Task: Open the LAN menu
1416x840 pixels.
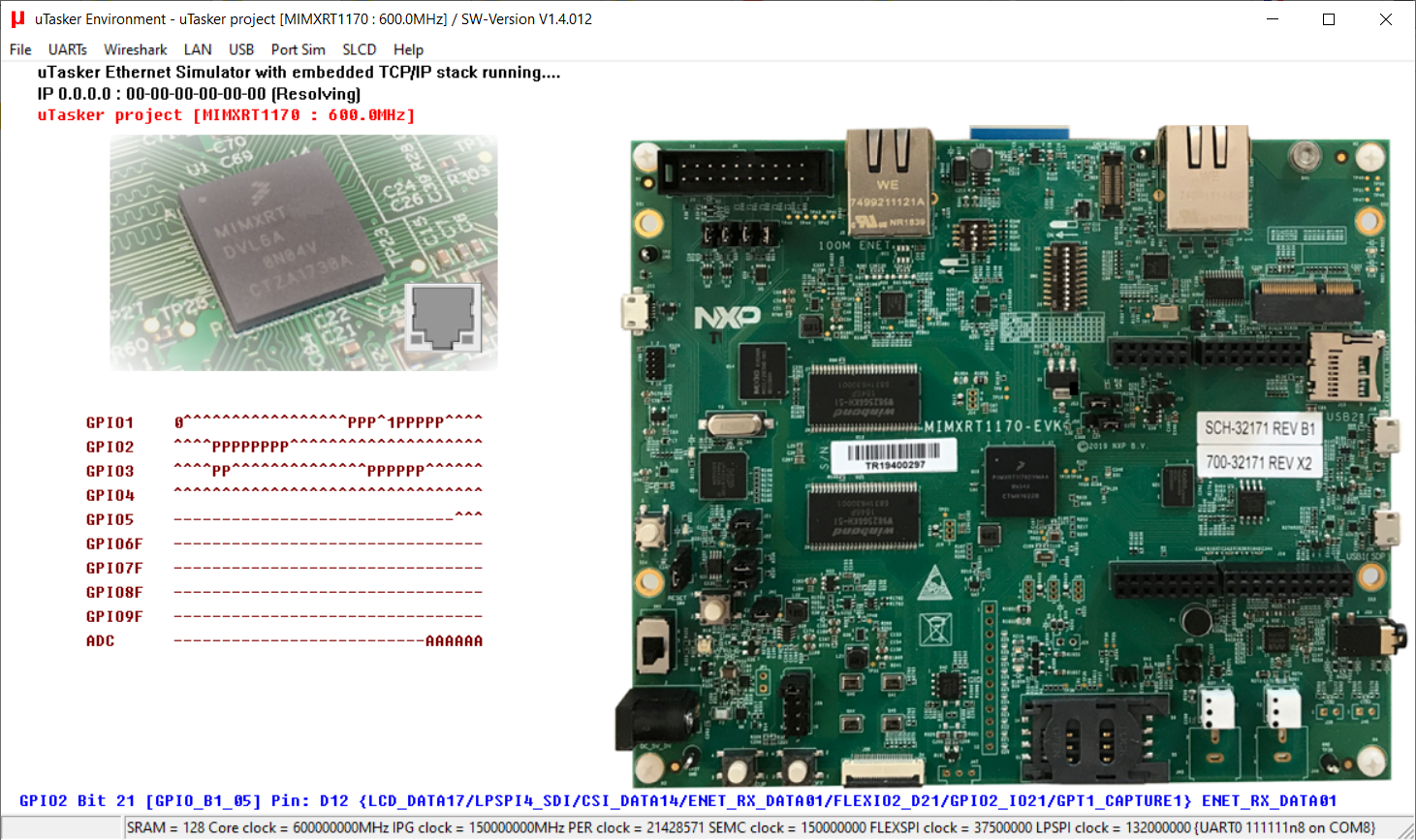Action: click(198, 49)
